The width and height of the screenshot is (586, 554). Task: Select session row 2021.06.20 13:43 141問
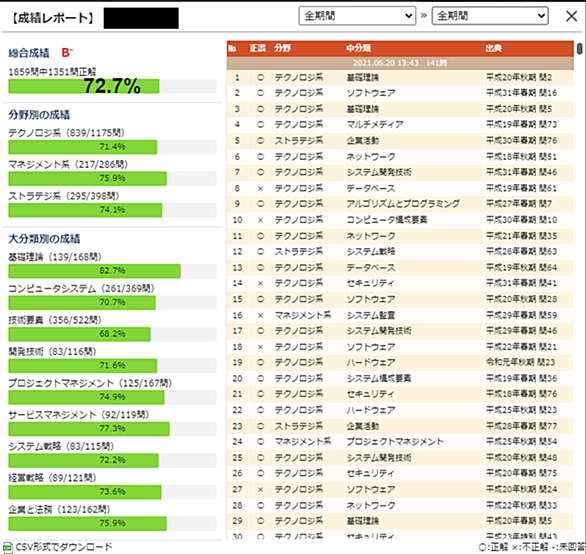400,63
